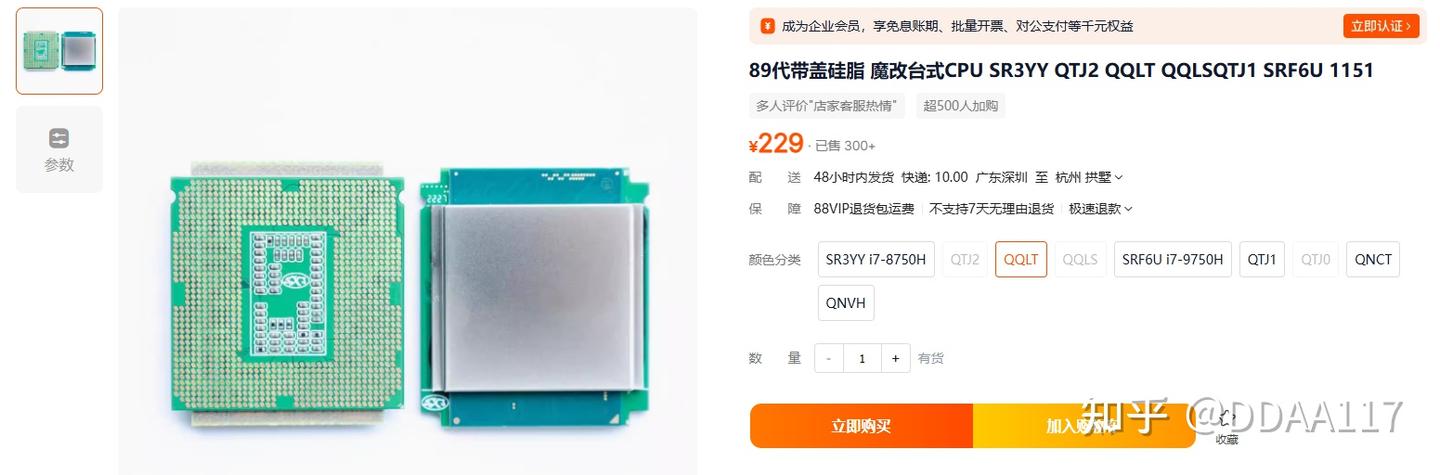
Task: Choose the QTJ1 variant
Action: [1262, 259]
